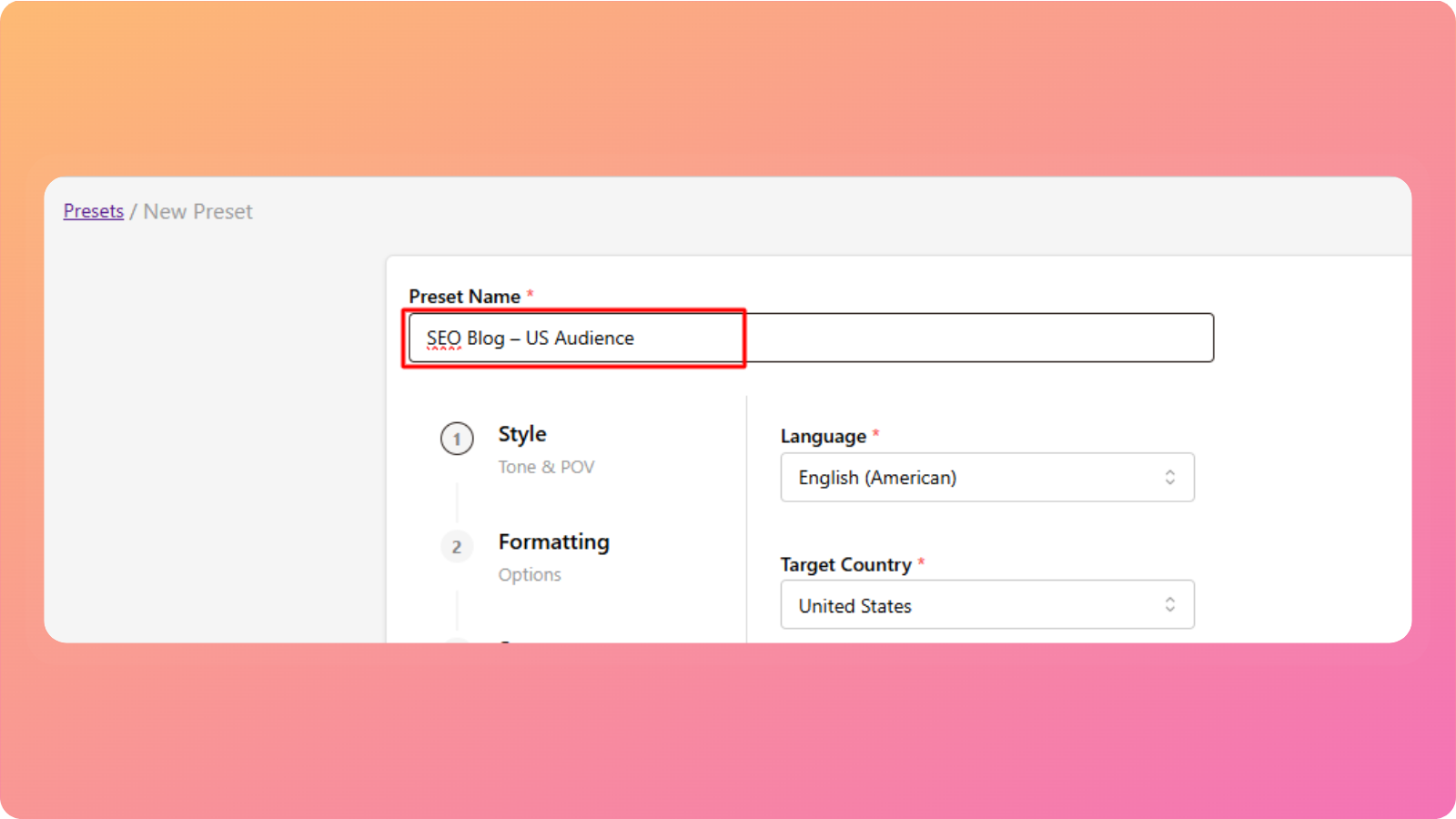This screenshot has height=819, width=1456.
Task: Open the Language dropdown
Action: [986, 478]
